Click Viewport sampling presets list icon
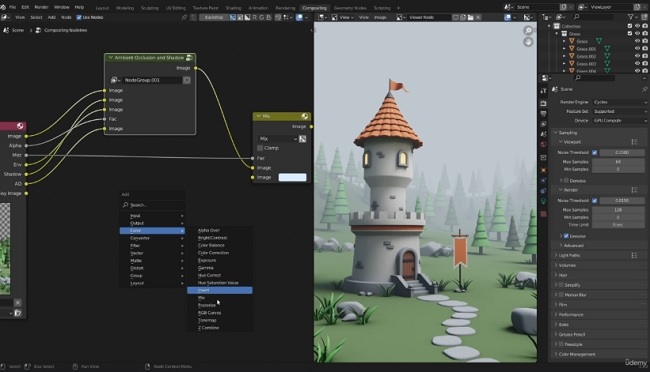 click(634, 142)
